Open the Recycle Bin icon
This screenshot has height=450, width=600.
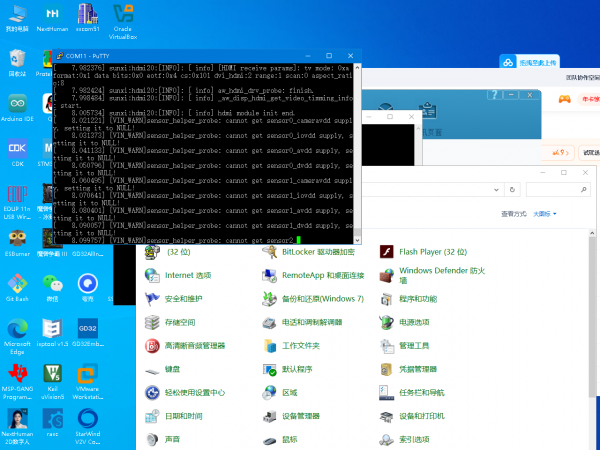click(x=17, y=60)
